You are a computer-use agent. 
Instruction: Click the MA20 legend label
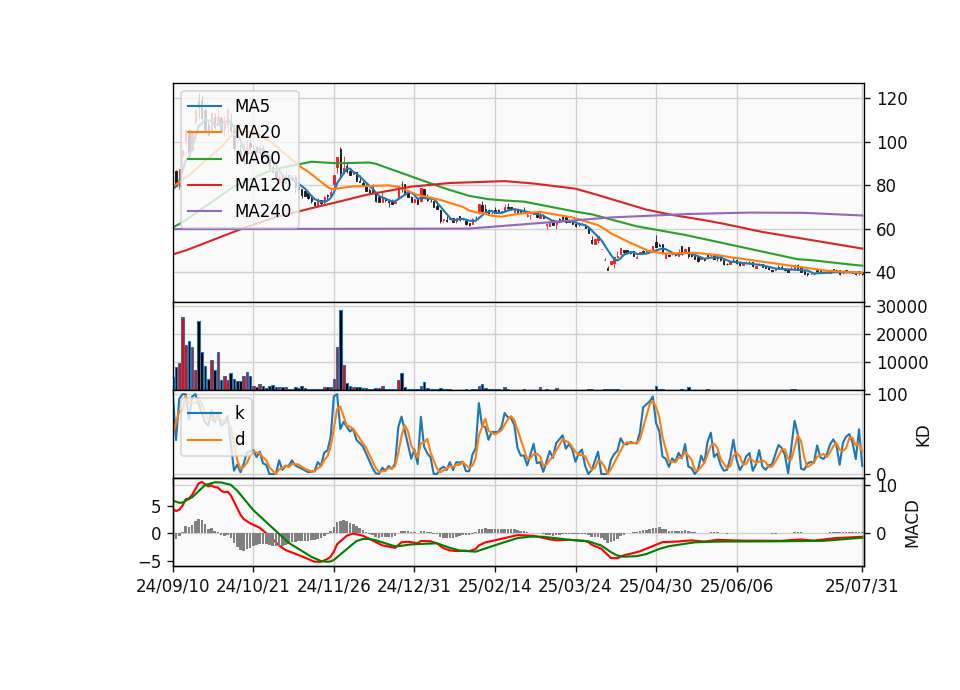pyautogui.click(x=257, y=132)
